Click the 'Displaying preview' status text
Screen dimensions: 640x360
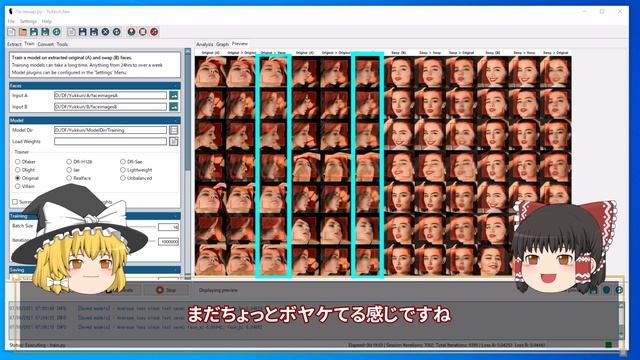(x=218, y=290)
